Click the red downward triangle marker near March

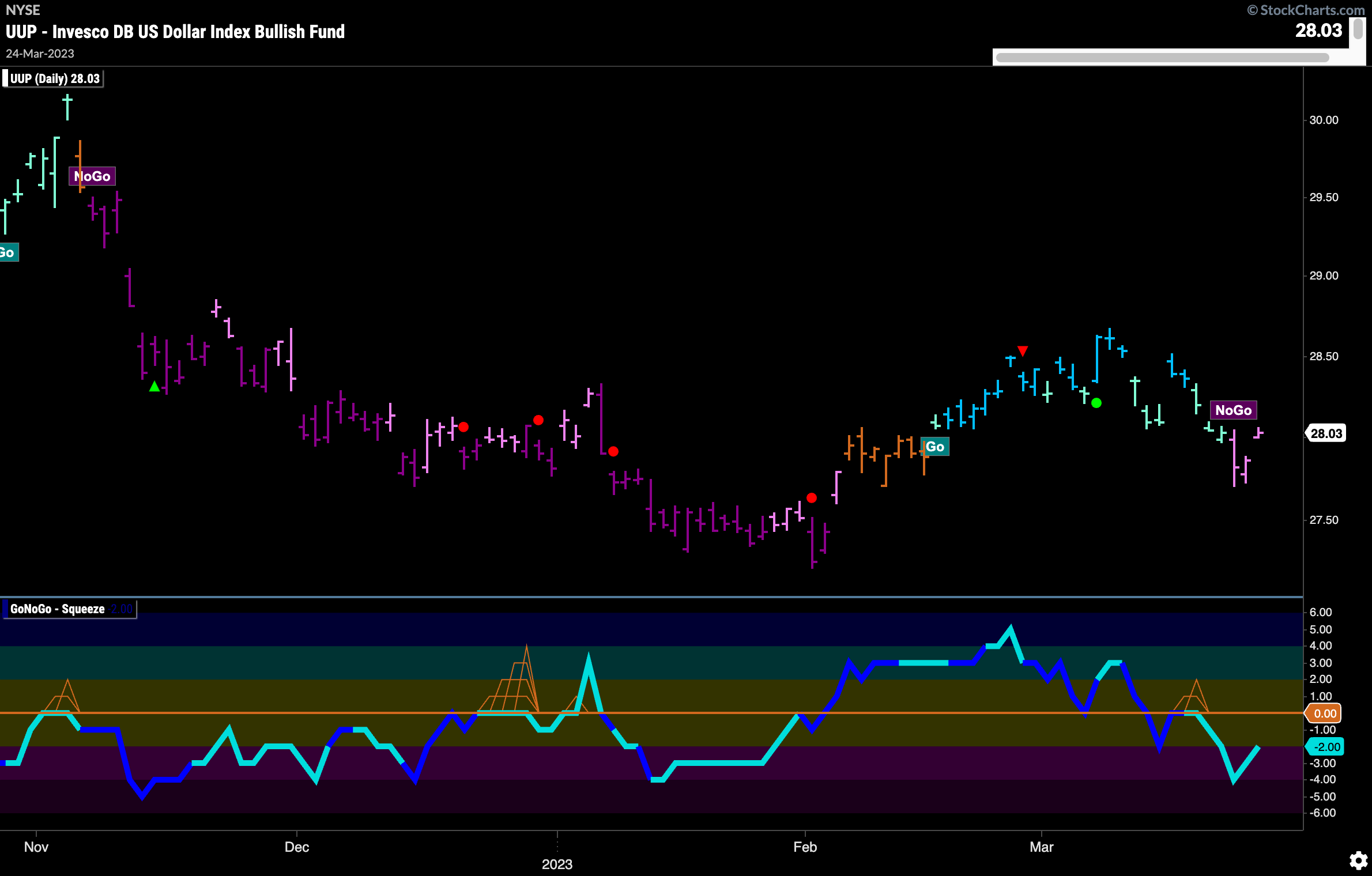point(1023,351)
